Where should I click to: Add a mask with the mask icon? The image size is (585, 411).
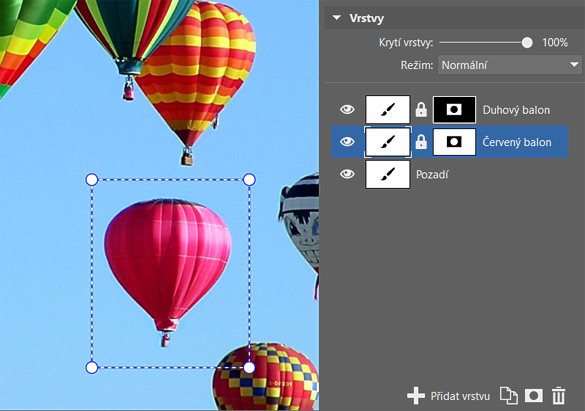point(534,396)
